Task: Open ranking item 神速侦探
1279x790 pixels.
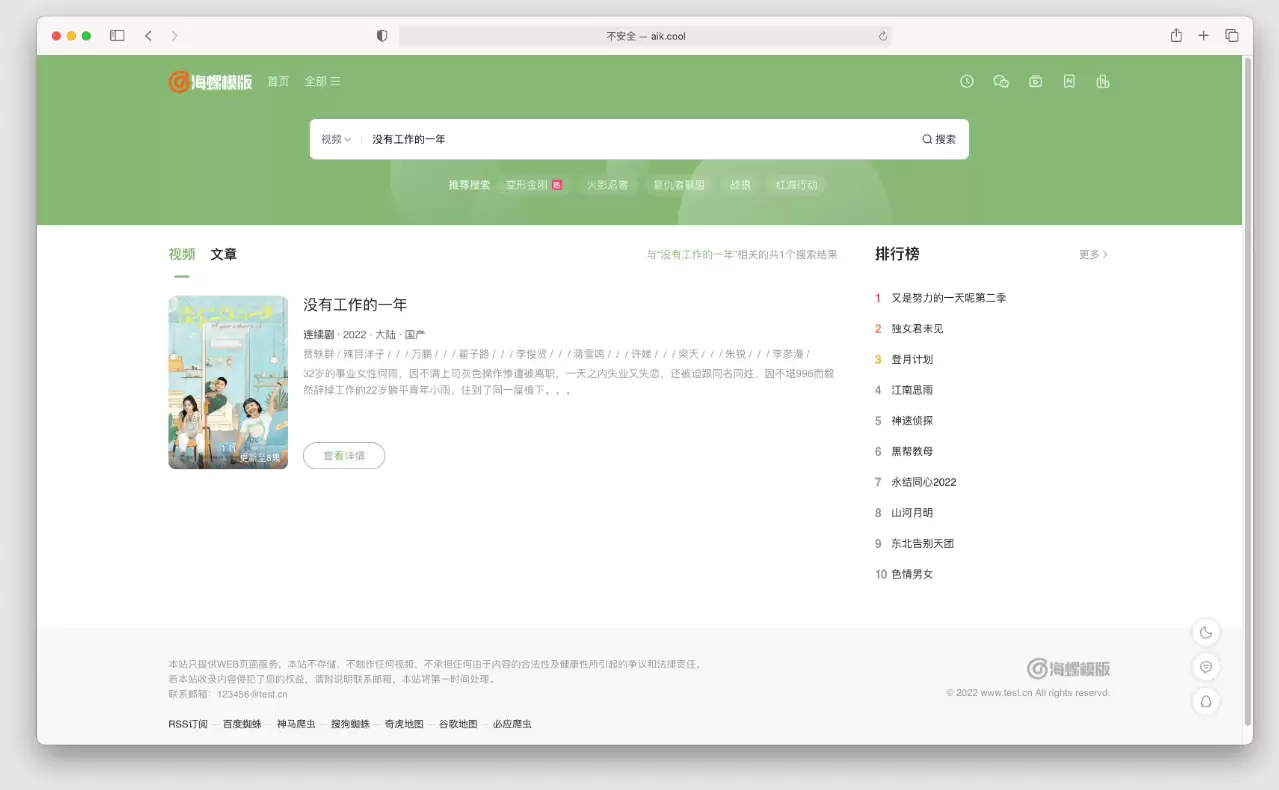Action: 912,421
